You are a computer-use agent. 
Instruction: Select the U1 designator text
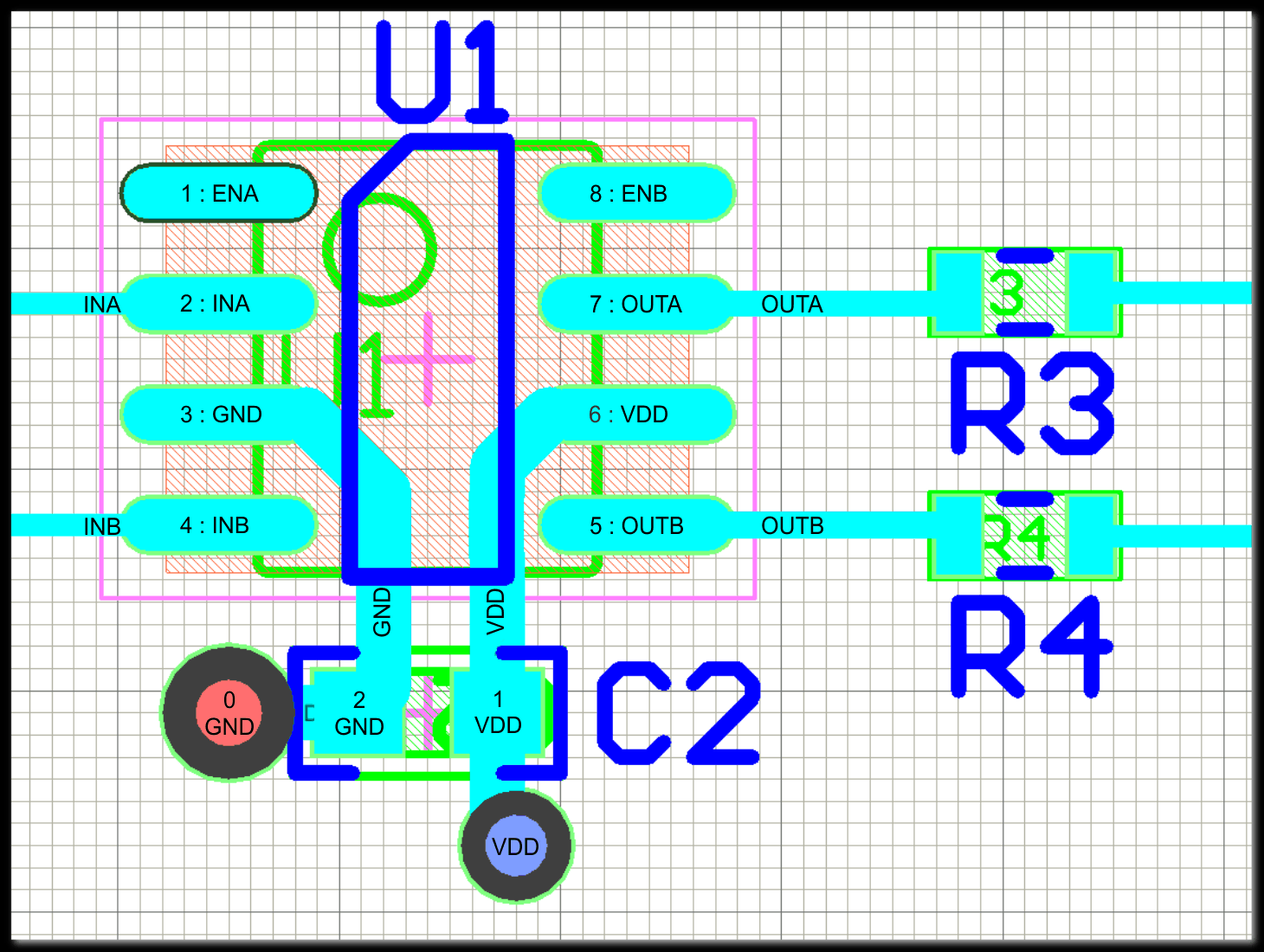pyautogui.click(x=440, y=73)
